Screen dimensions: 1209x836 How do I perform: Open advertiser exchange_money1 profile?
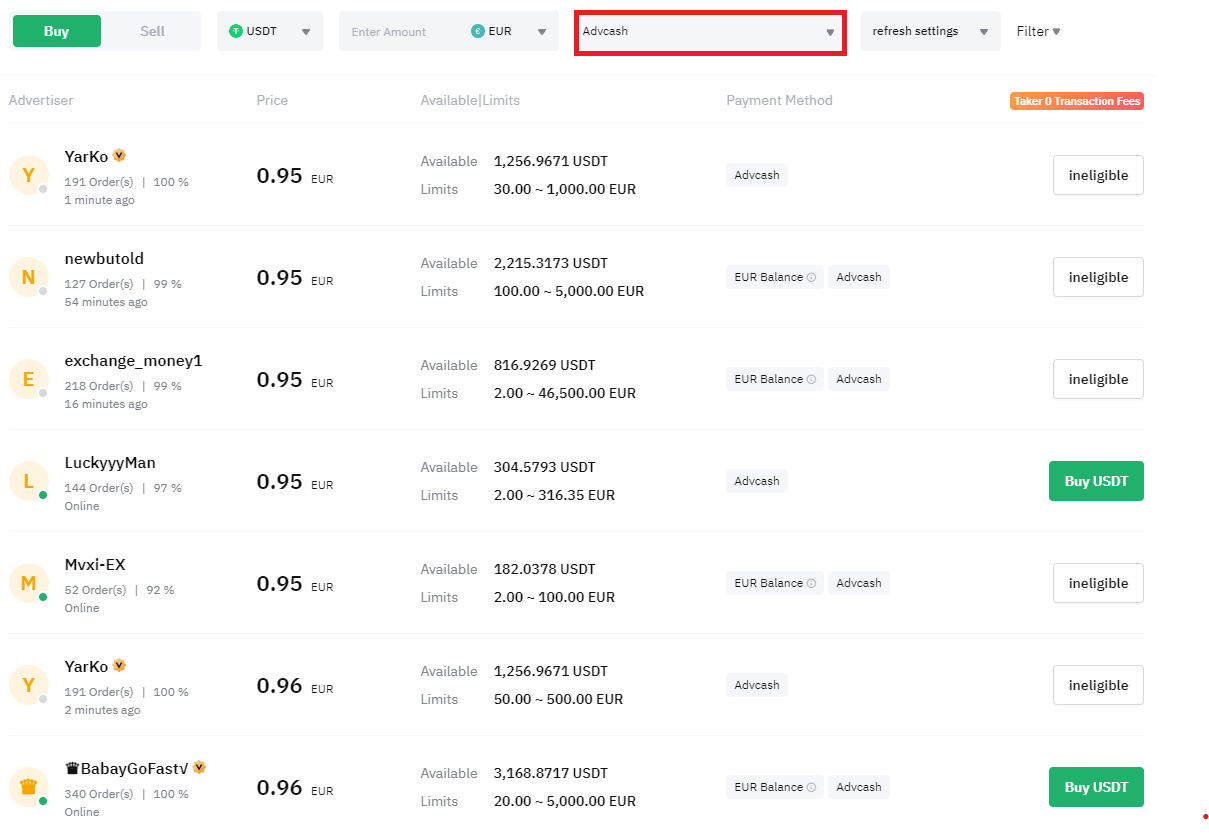133,360
